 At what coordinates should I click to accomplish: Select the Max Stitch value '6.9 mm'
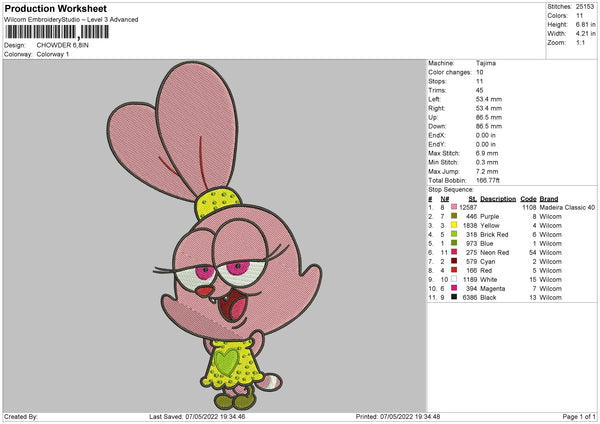(x=487, y=153)
